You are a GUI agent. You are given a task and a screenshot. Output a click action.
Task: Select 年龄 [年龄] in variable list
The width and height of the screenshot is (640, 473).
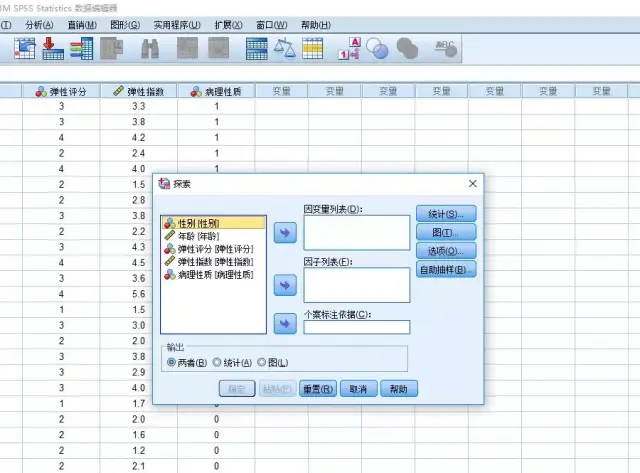[213, 236]
